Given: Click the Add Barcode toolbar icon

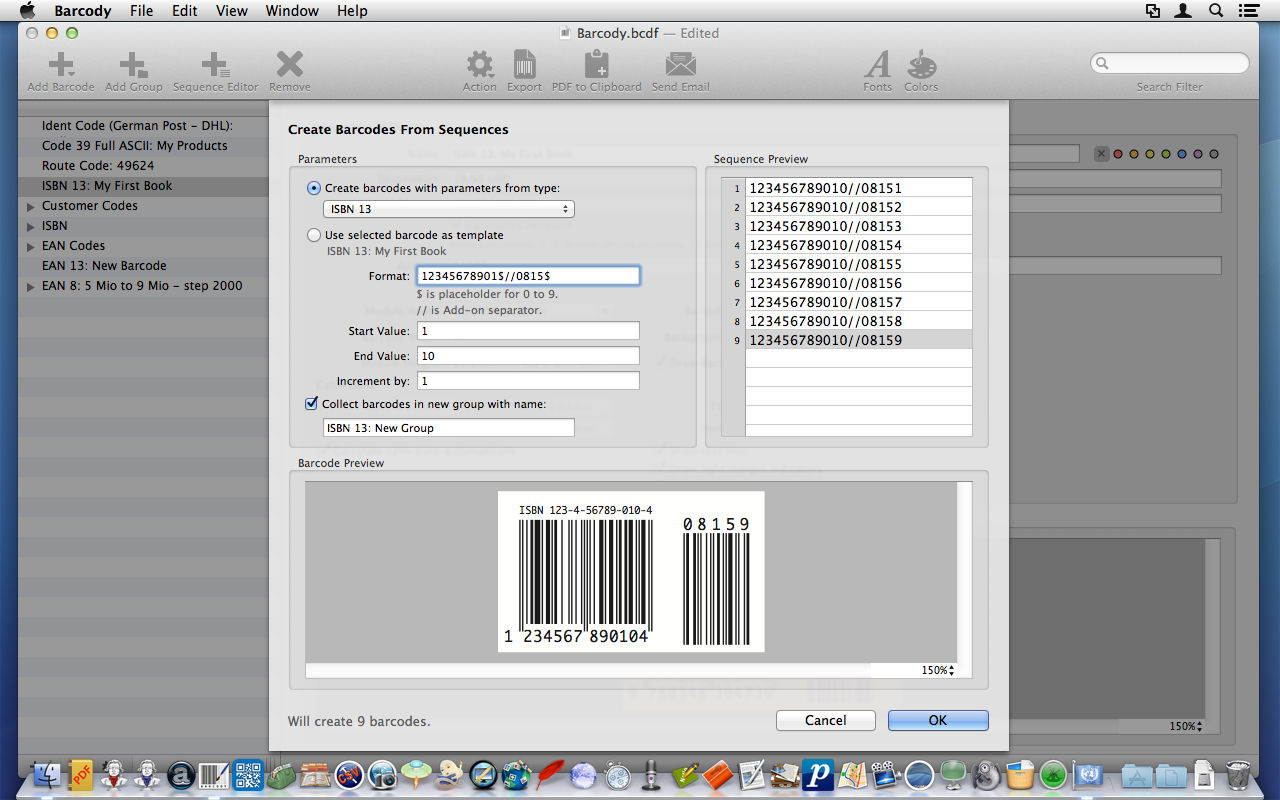Looking at the screenshot, I should click(x=61, y=66).
